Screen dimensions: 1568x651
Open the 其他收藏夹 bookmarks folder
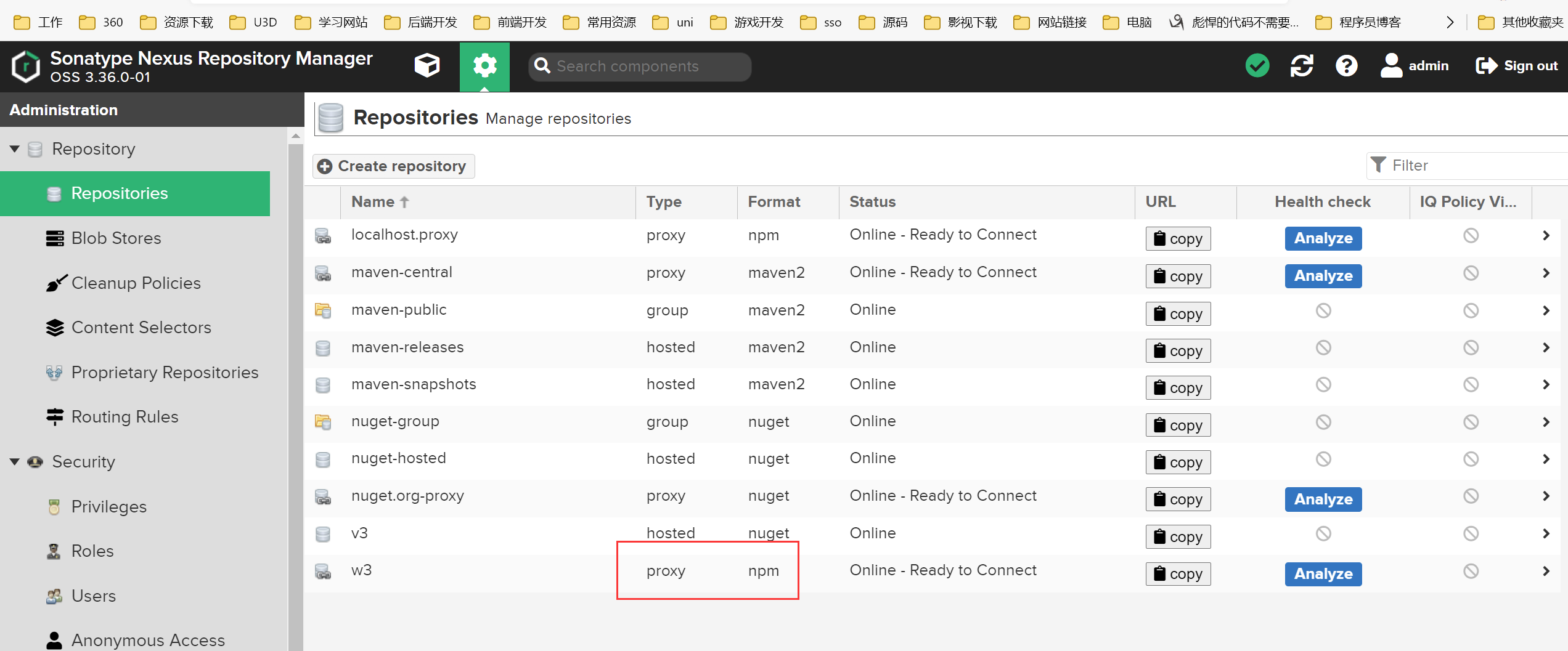[1521, 23]
